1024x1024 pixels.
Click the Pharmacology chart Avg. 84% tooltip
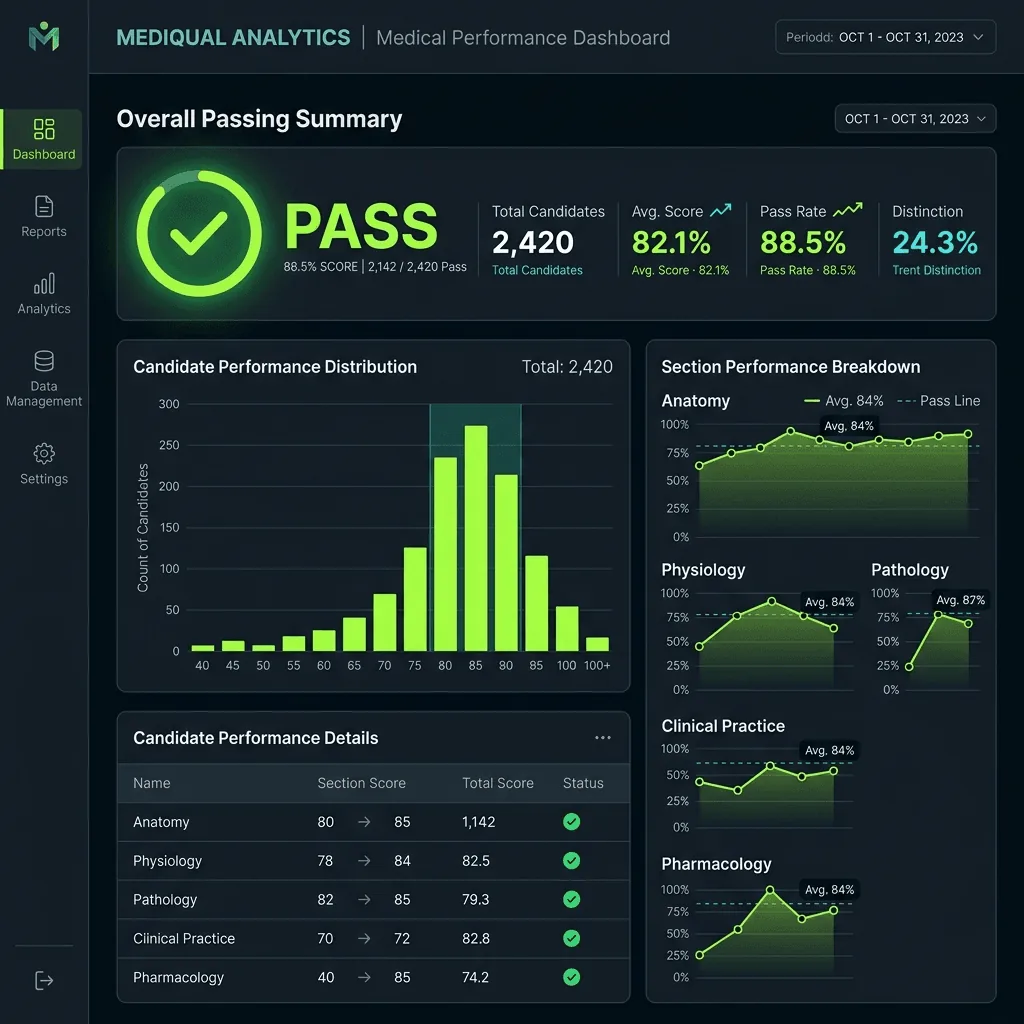tap(829, 889)
